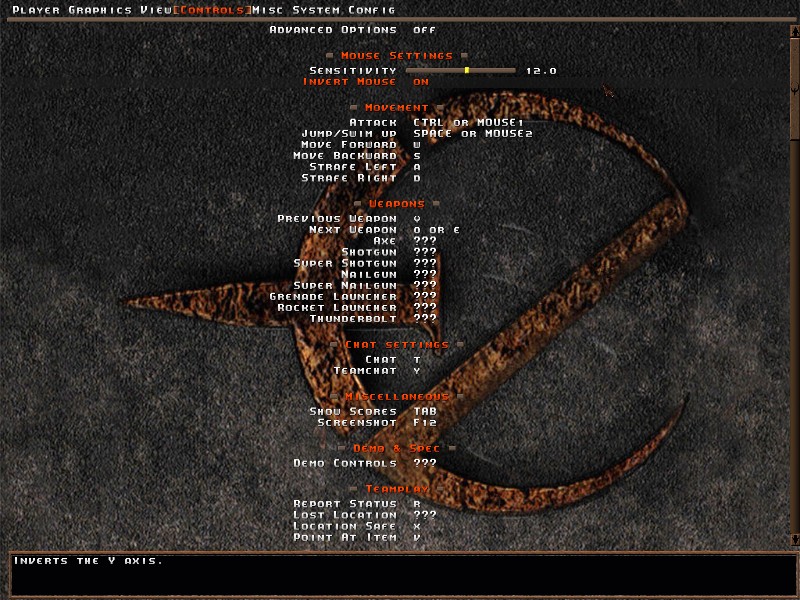Click the scrollbar down arrow
The width and height of the screenshot is (800, 600).
[x=794, y=540]
